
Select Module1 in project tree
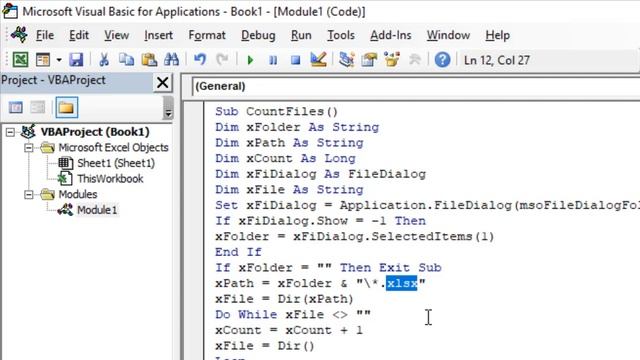point(97,210)
